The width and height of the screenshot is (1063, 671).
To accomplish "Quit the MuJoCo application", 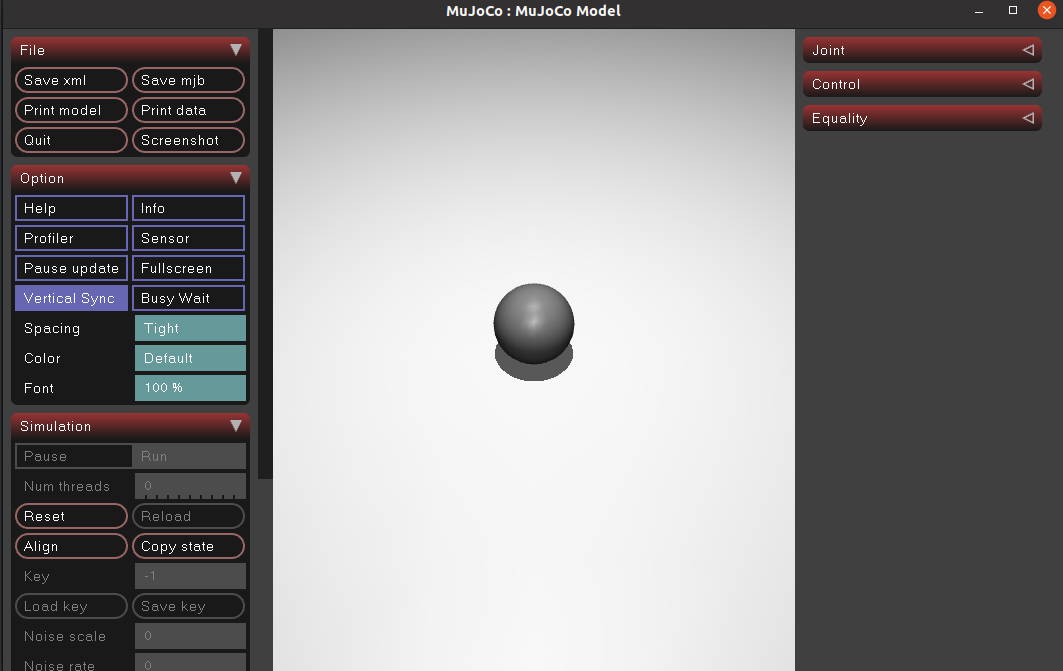I will 71,140.
